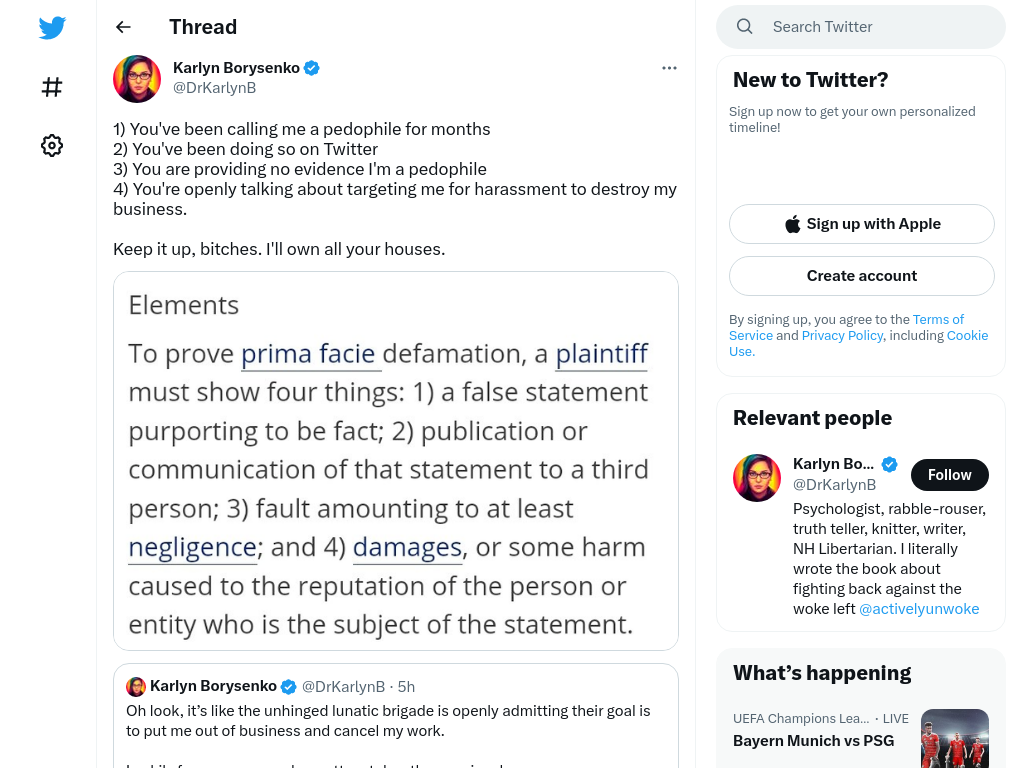Image resolution: width=1024 pixels, height=768 pixels.
Task: Open the defamation Elements image
Action: coord(396,461)
